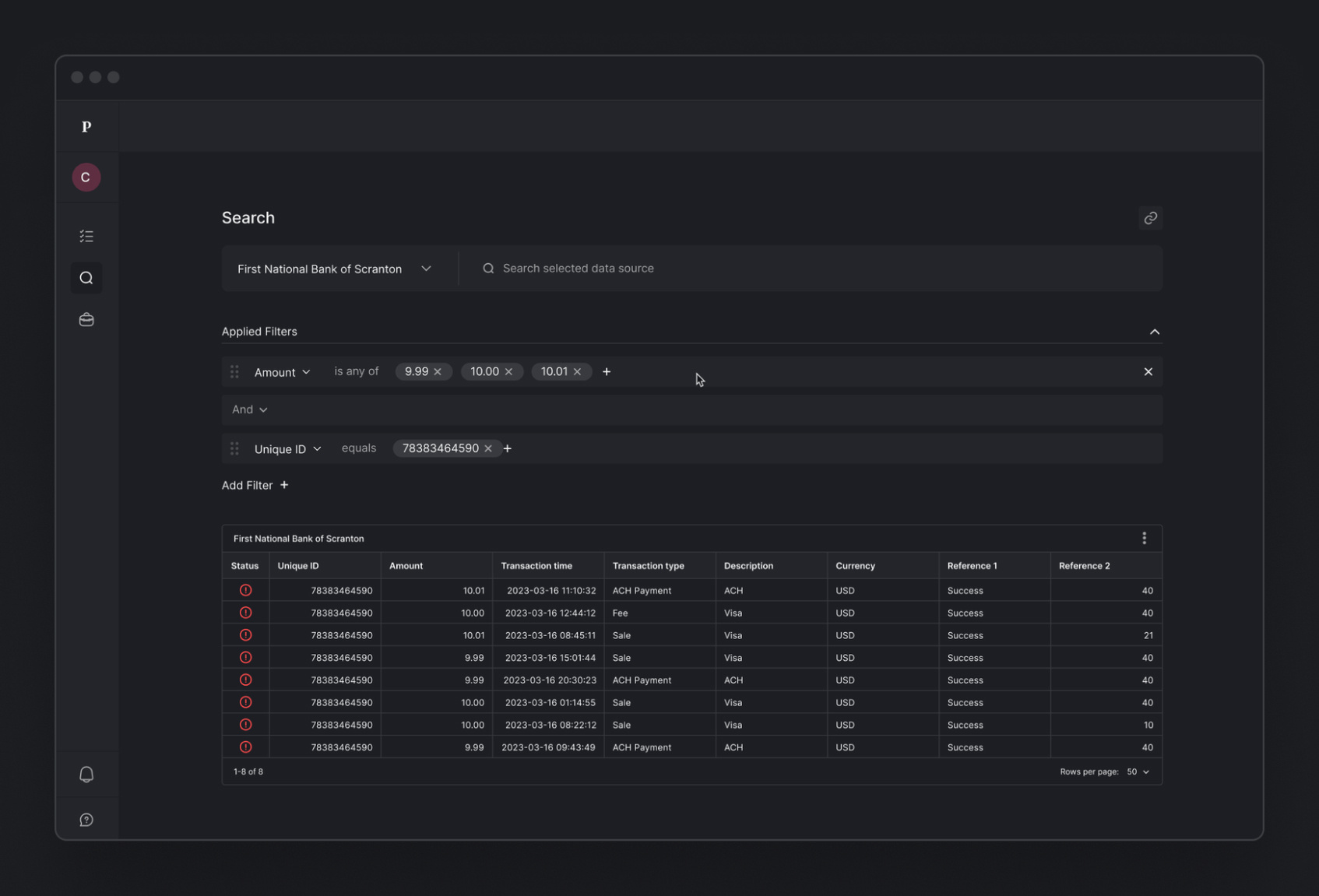
Task: Remove the 9.99 amount filter value
Action: click(x=438, y=372)
